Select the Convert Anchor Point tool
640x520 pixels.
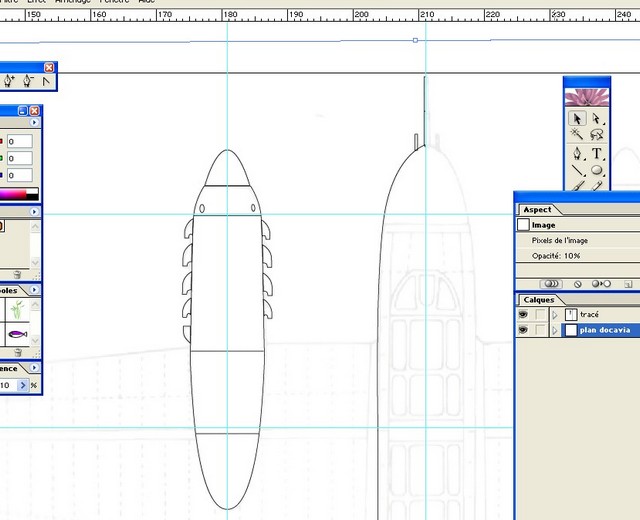(x=46, y=82)
